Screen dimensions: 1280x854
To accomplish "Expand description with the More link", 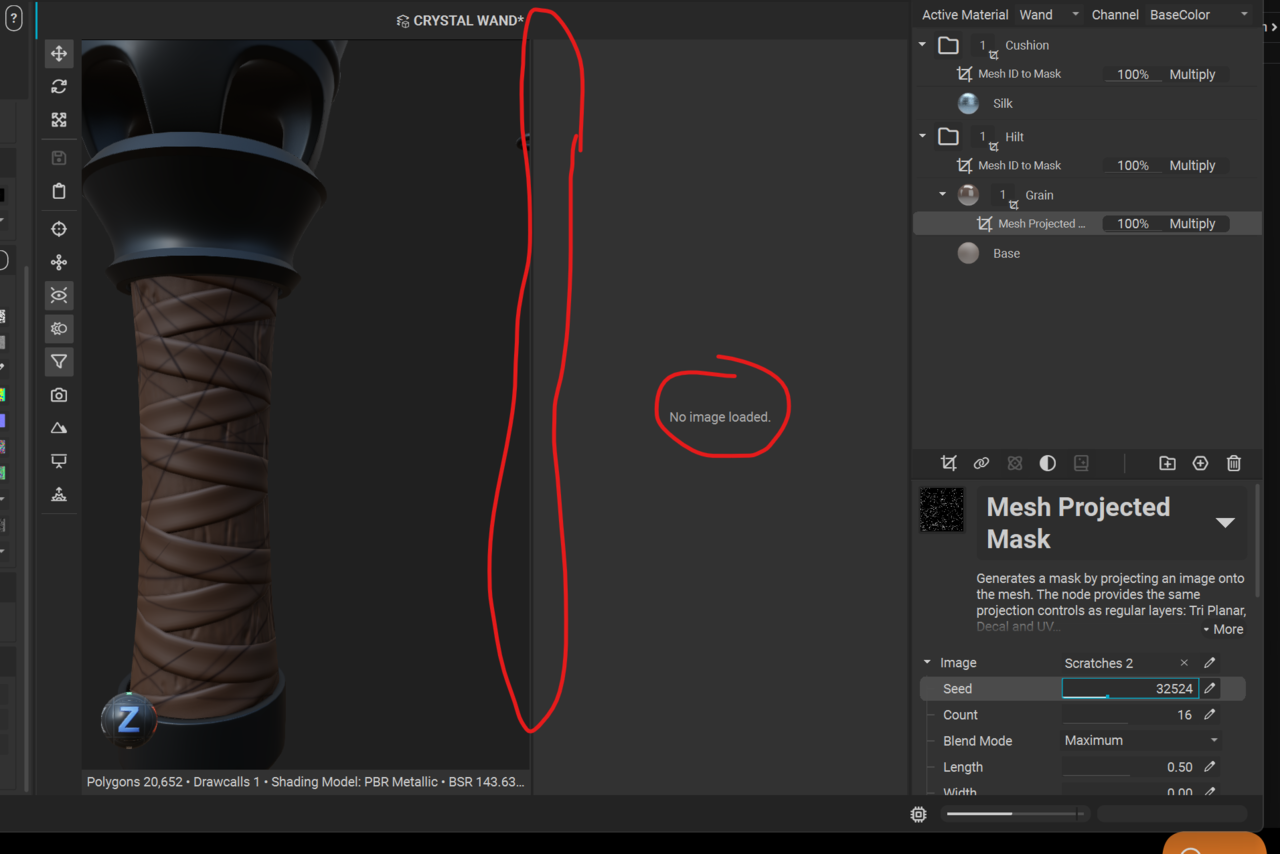I will 1223,629.
